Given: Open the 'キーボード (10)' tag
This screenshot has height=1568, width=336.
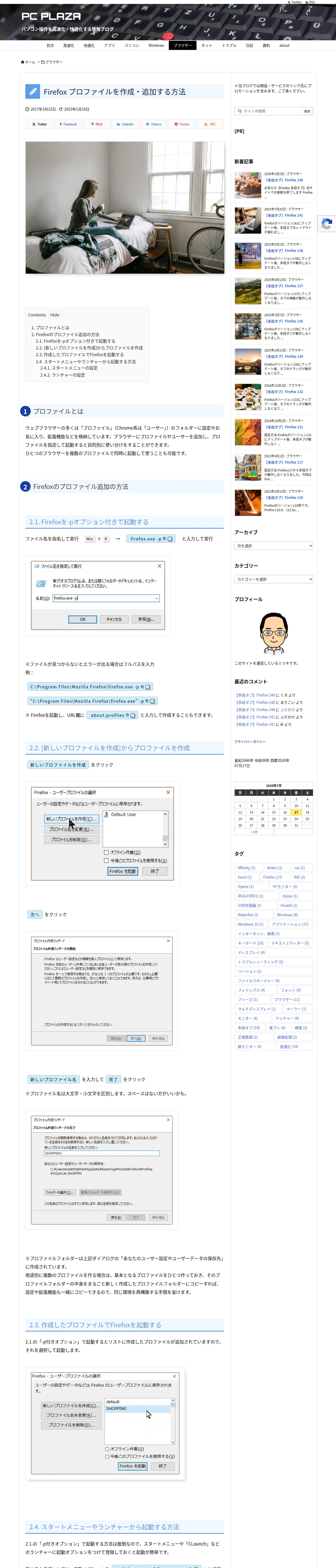Looking at the screenshot, I should (x=251, y=943).
